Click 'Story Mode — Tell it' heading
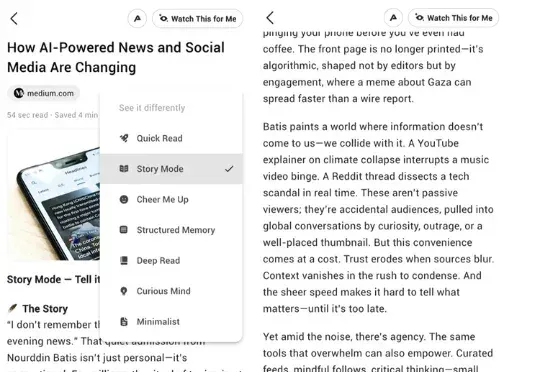540x372 pixels. (53, 279)
